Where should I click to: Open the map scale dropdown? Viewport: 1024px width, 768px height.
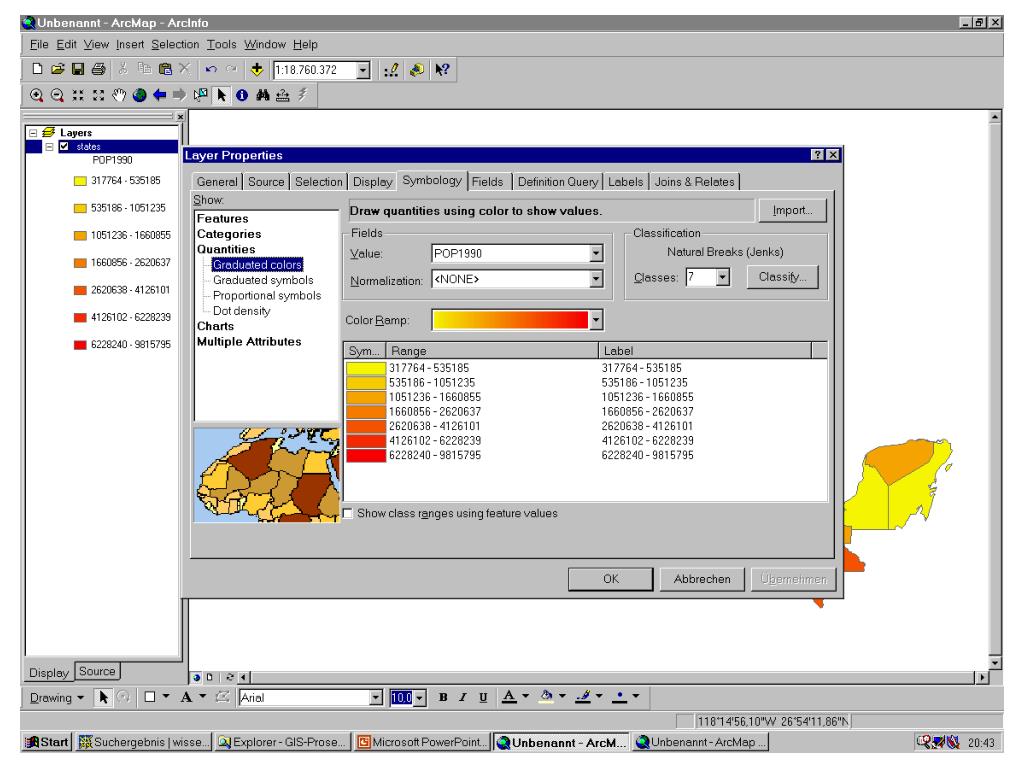pyautogui.click(x=364, y=70)
